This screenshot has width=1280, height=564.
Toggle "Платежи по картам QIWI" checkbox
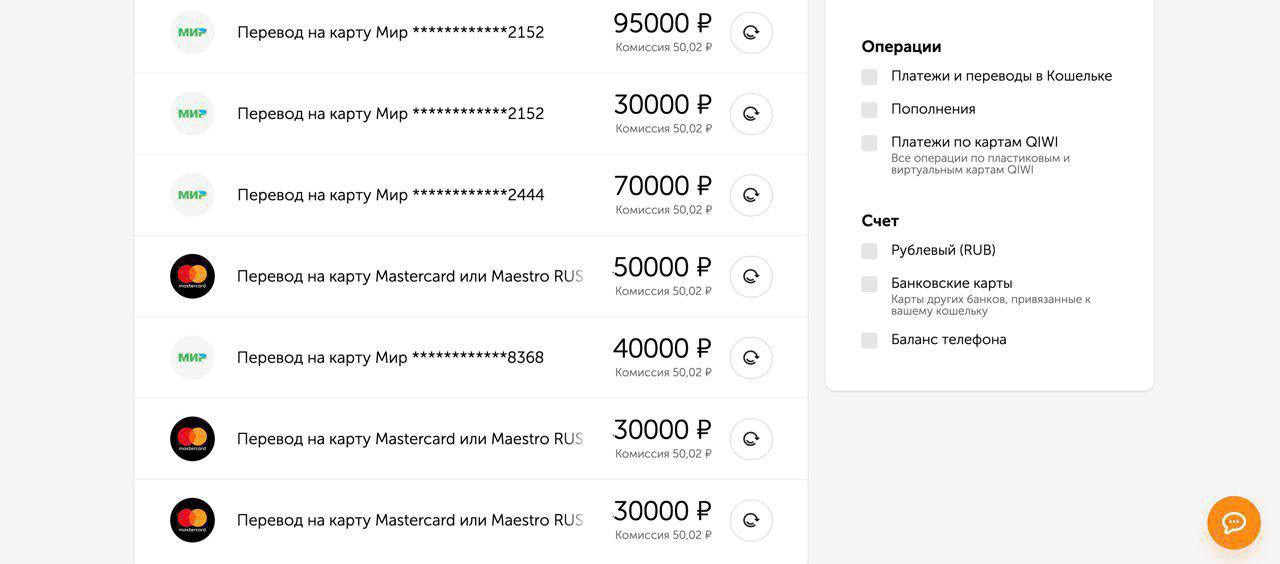click(x=869, y=143)
